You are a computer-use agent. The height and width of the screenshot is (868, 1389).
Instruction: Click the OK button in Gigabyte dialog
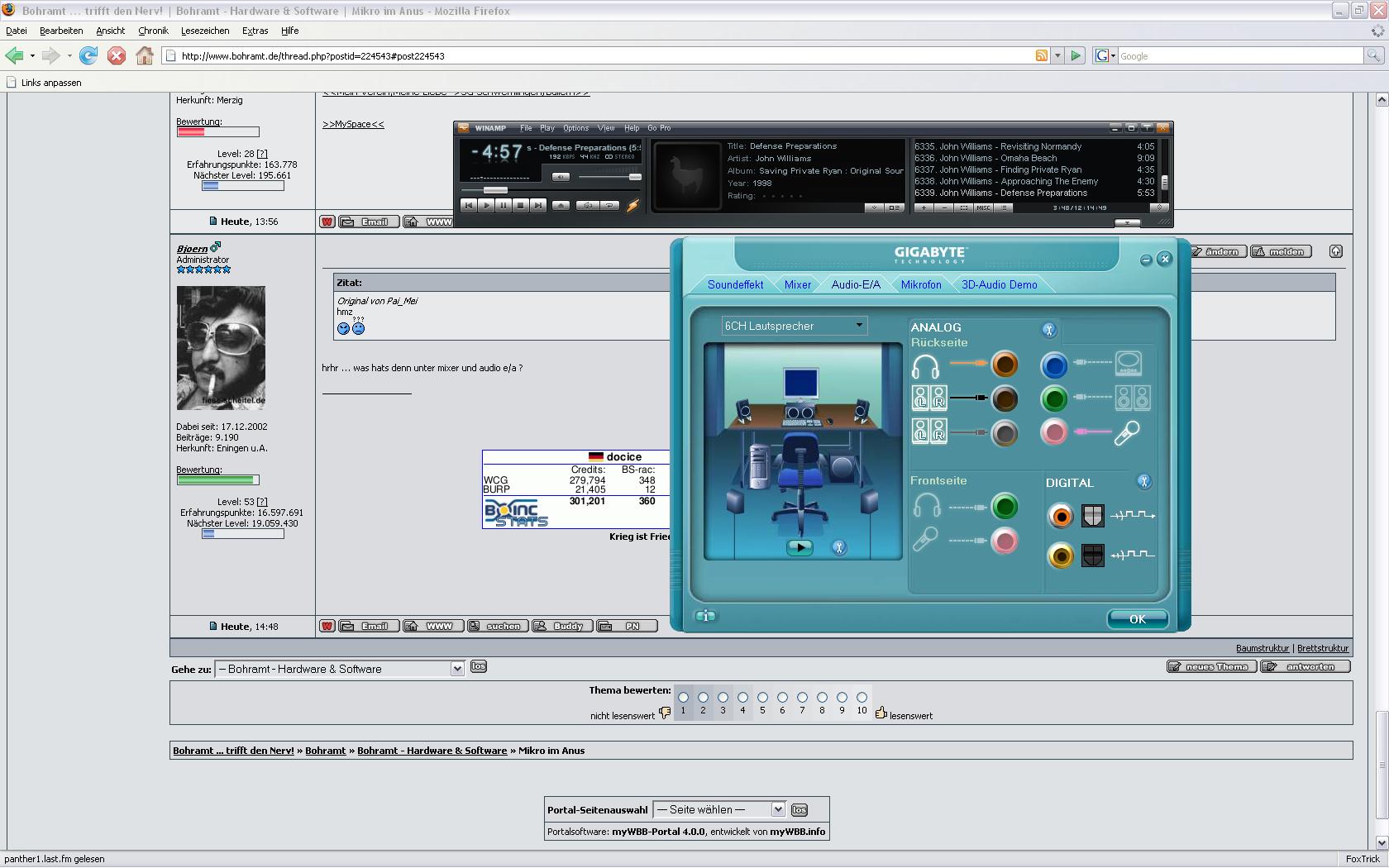1137,619
